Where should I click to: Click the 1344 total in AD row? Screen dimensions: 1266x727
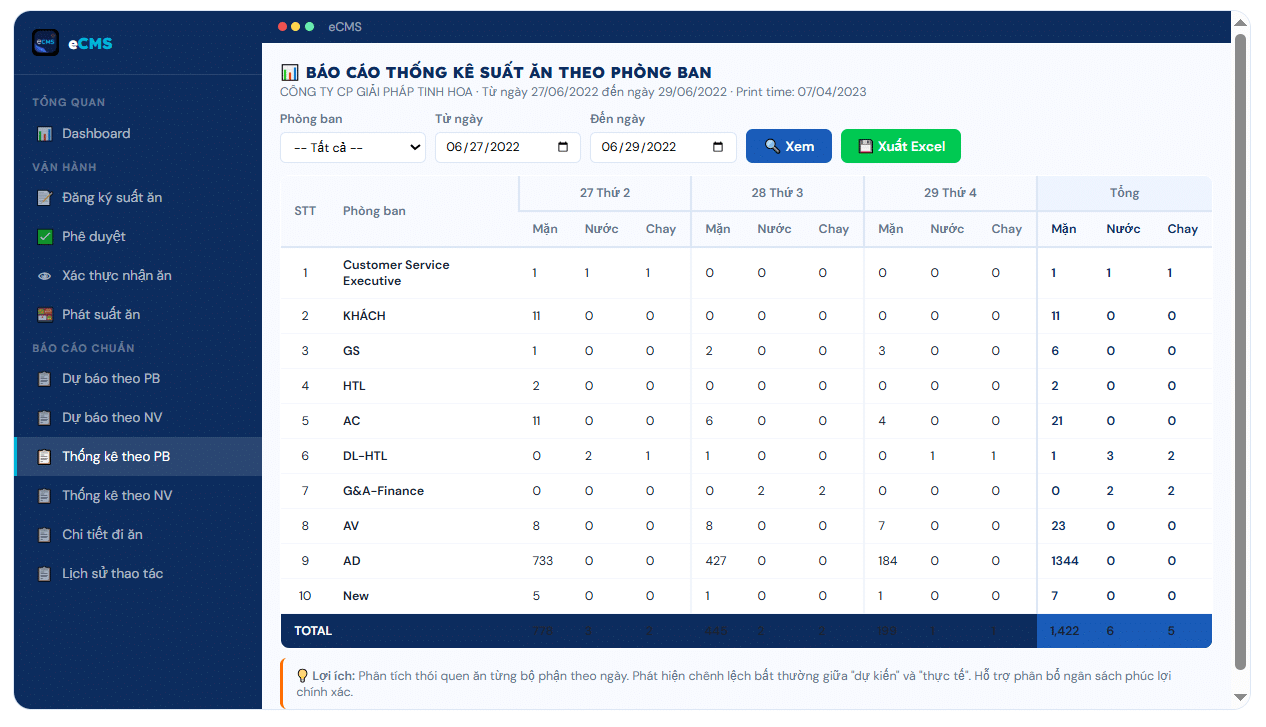point(1065,561)
